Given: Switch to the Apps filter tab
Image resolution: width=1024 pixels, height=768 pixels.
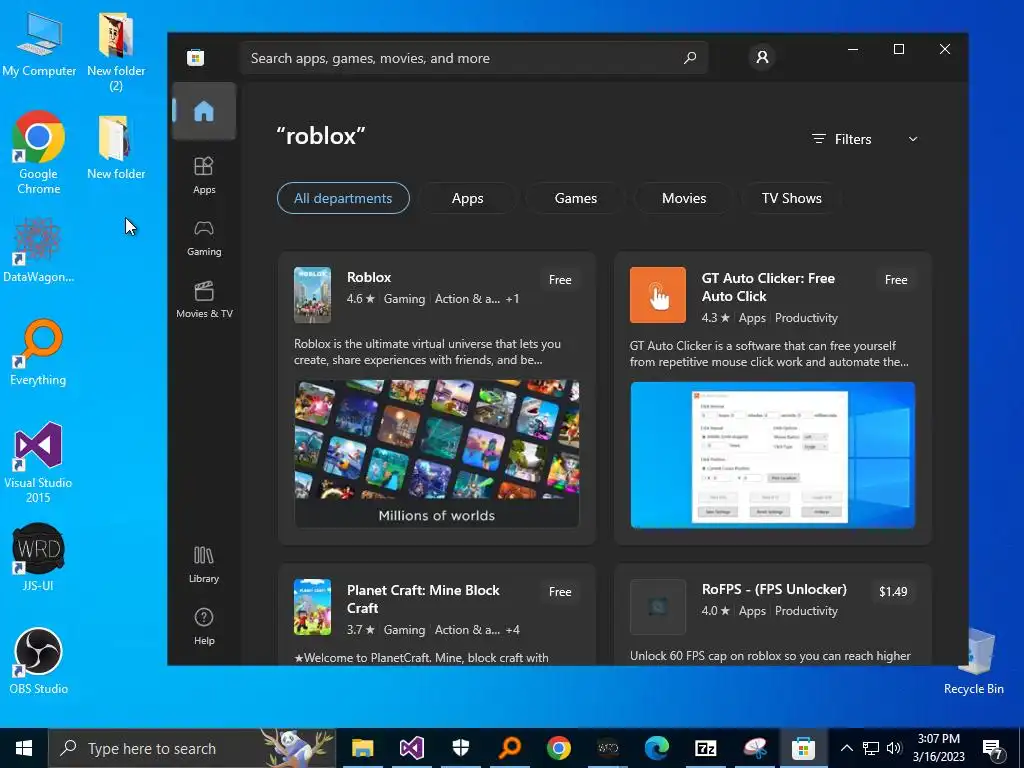Looking at the screenshot, I should point(468,198).
